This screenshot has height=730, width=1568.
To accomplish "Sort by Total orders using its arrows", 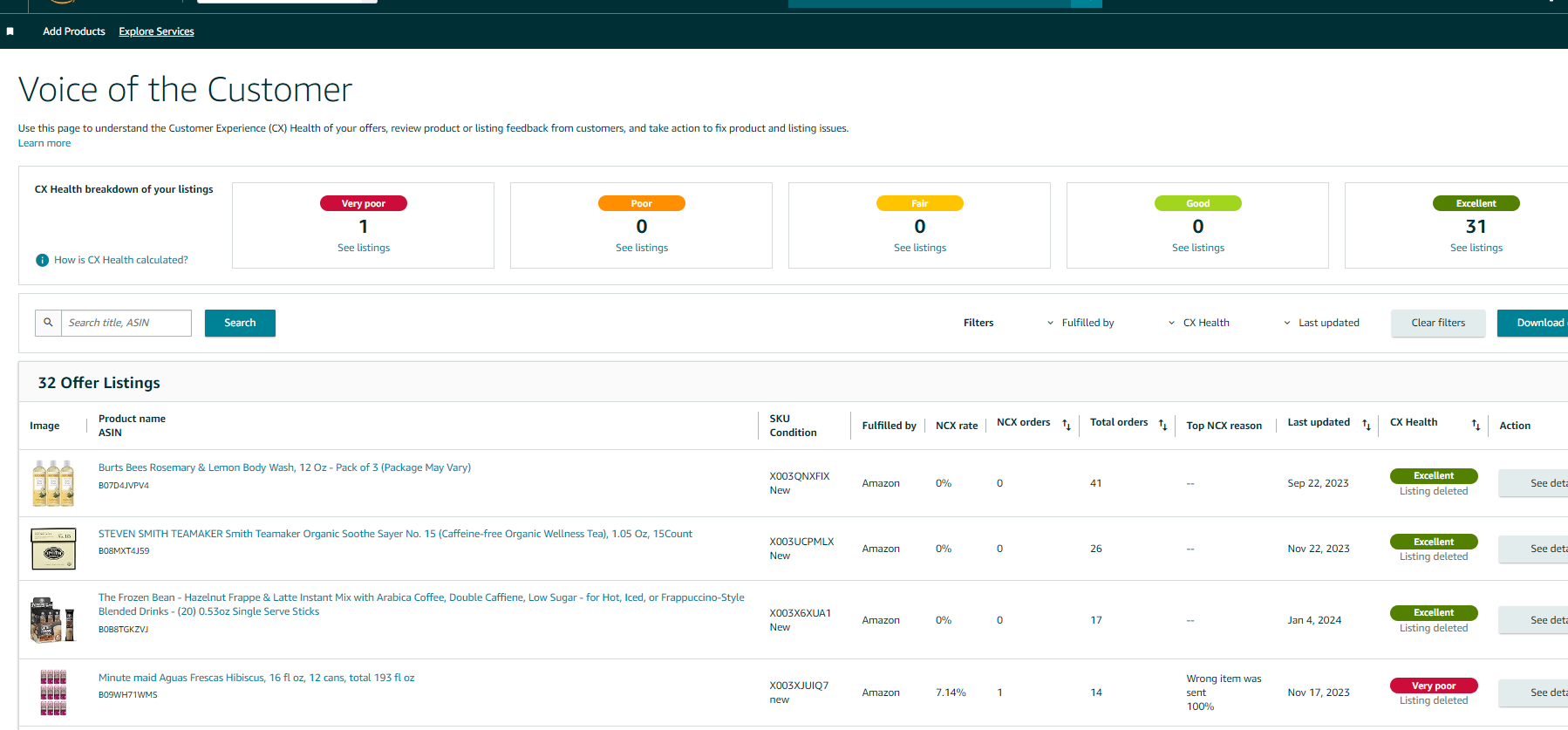I will [x=1162, y=425].
